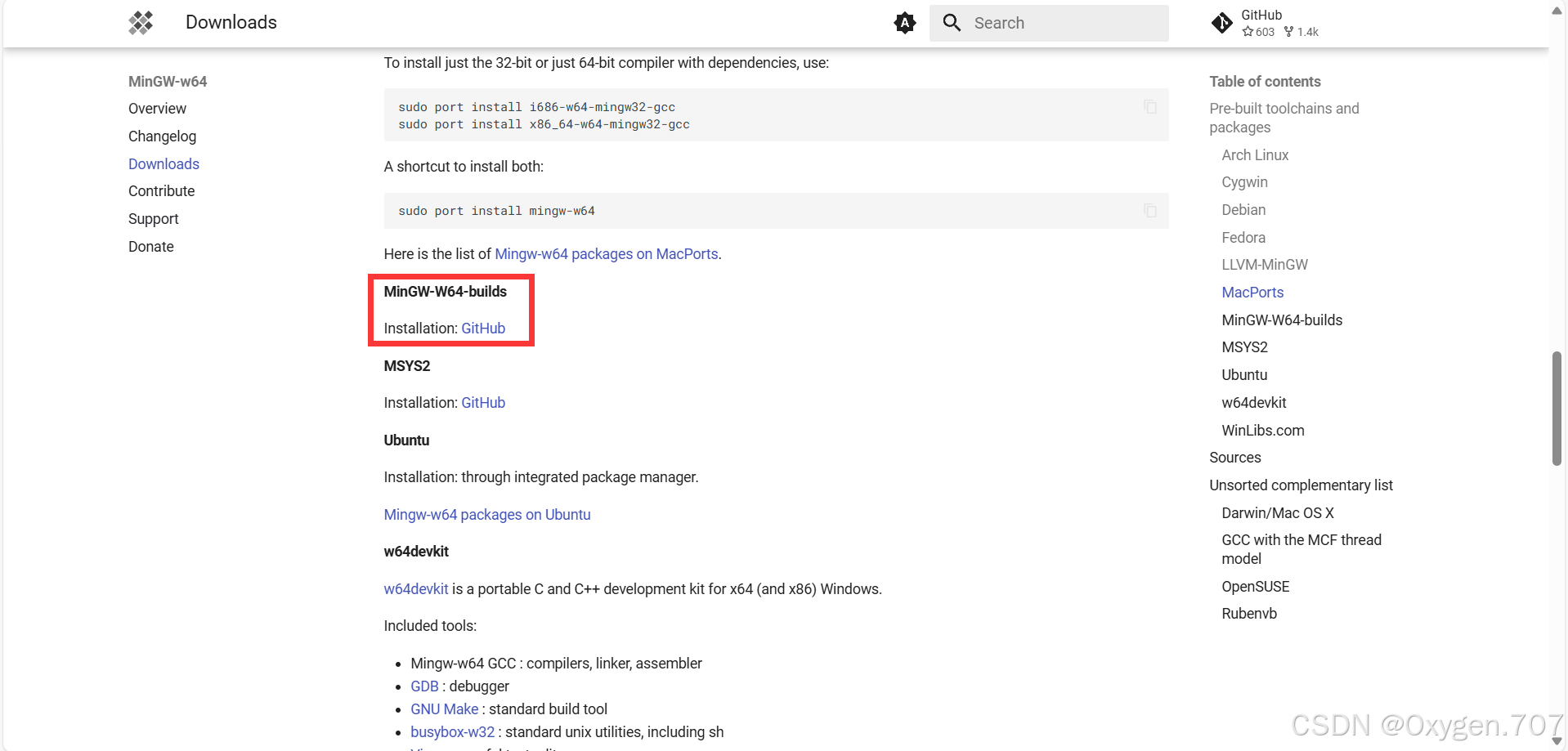Jump to Sources in table of contents
This screenshot has width=1568, height=751.
click(x=1235, y=458)
